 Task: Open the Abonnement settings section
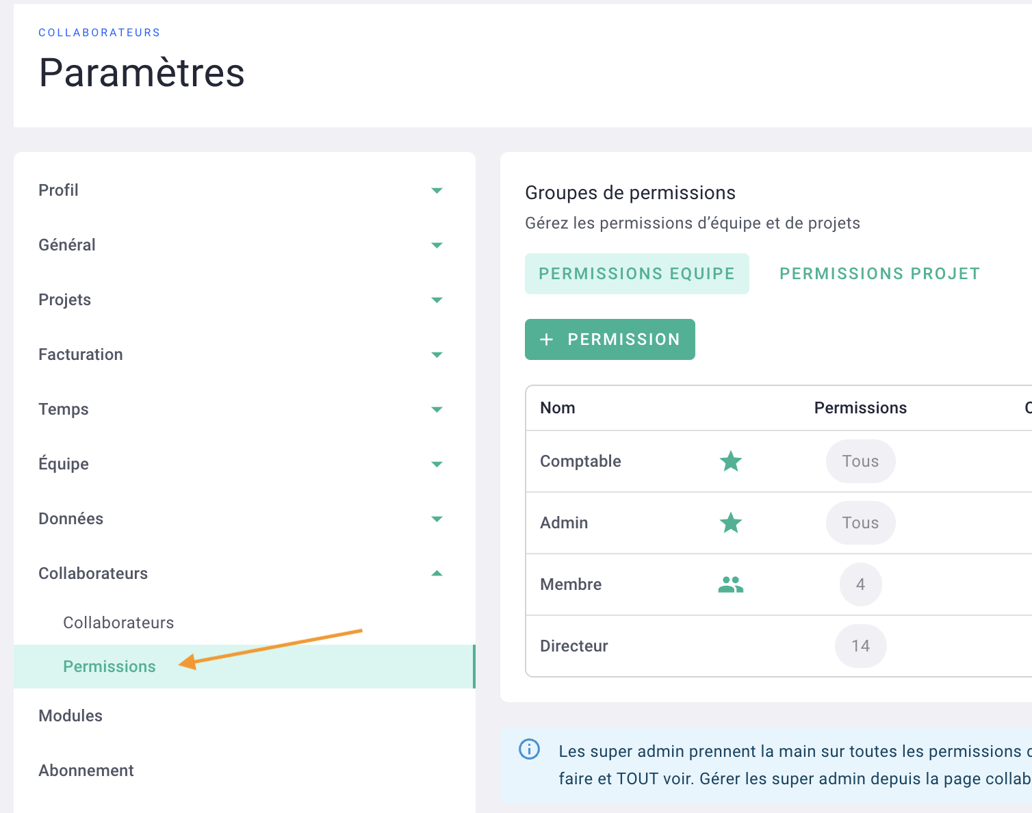coord(86,770)
